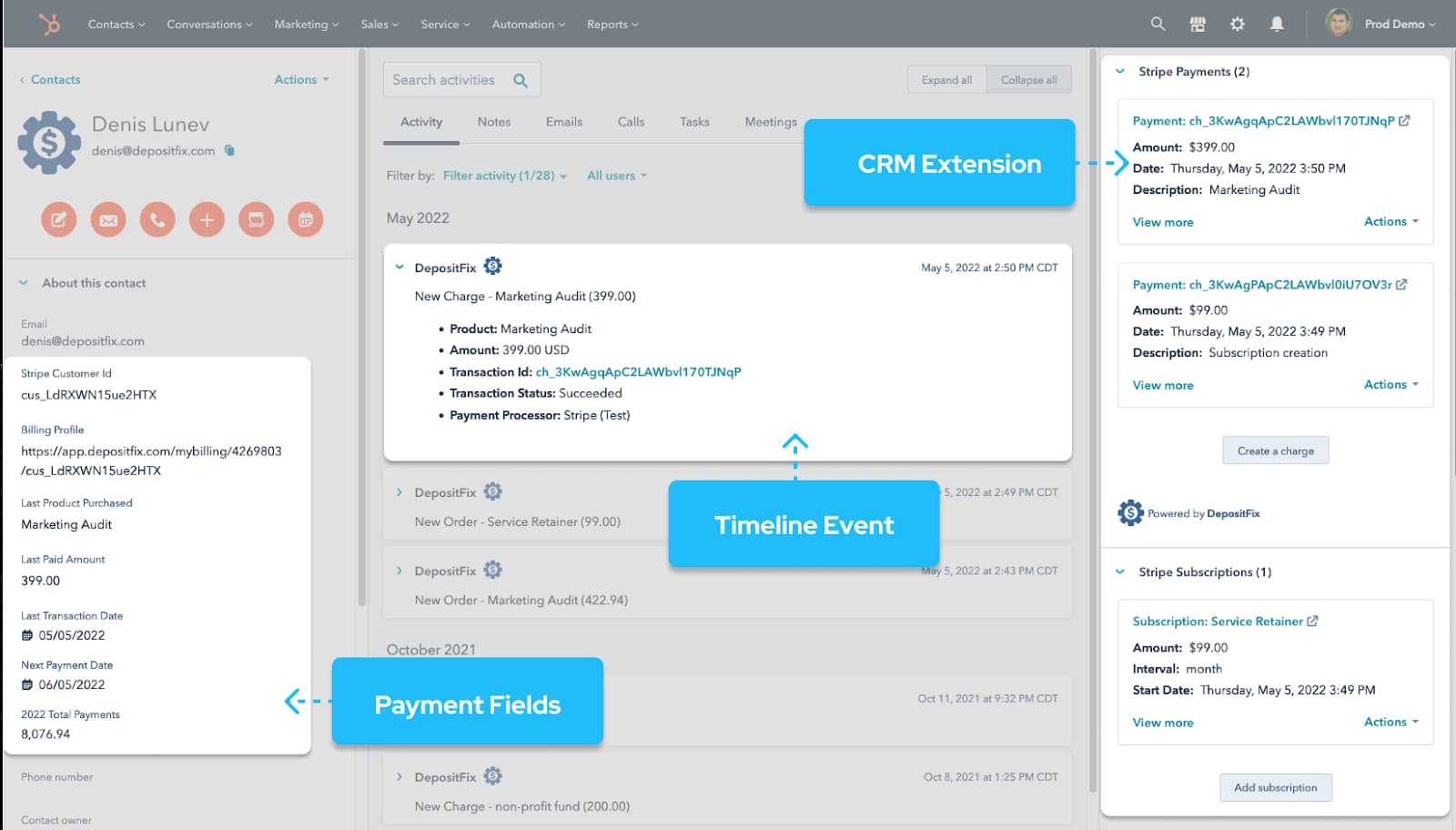Start a call with the phone icon
This screenshot has width=1456, height=830.
click(x=157, y=219)
